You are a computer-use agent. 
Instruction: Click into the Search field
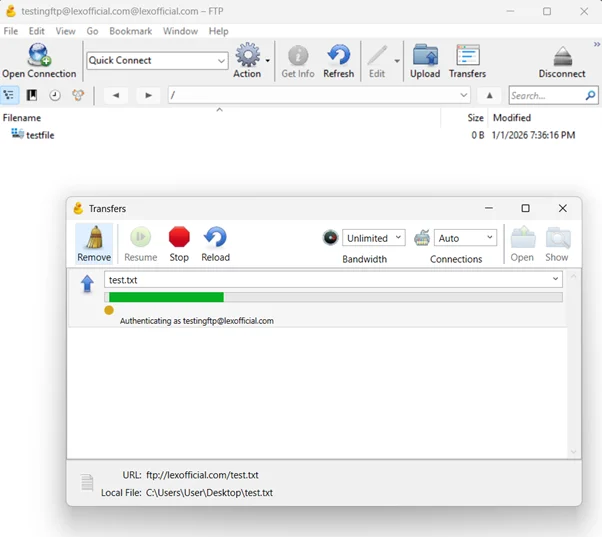pos(545,96)
